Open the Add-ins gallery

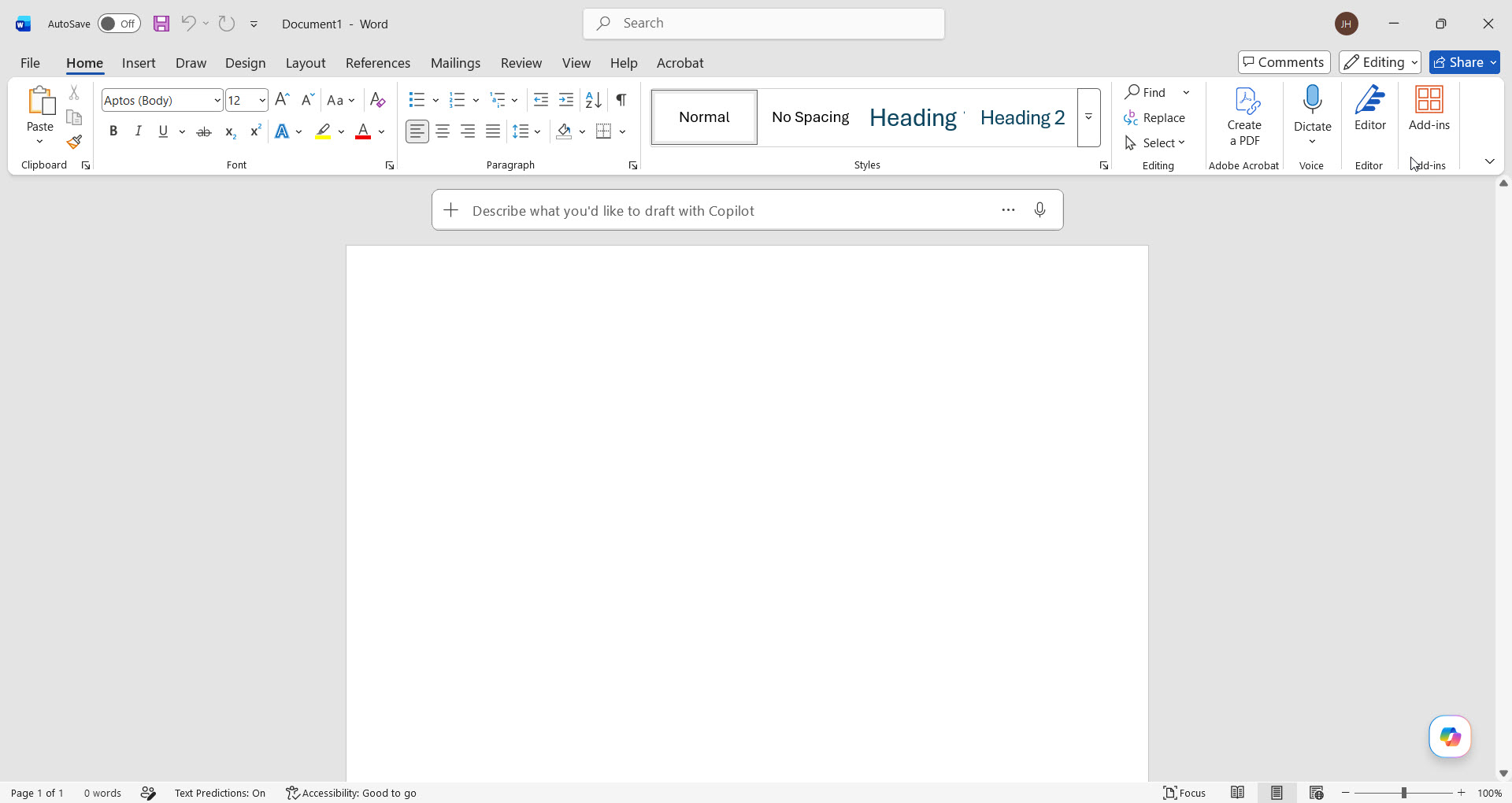[1429, 108]
